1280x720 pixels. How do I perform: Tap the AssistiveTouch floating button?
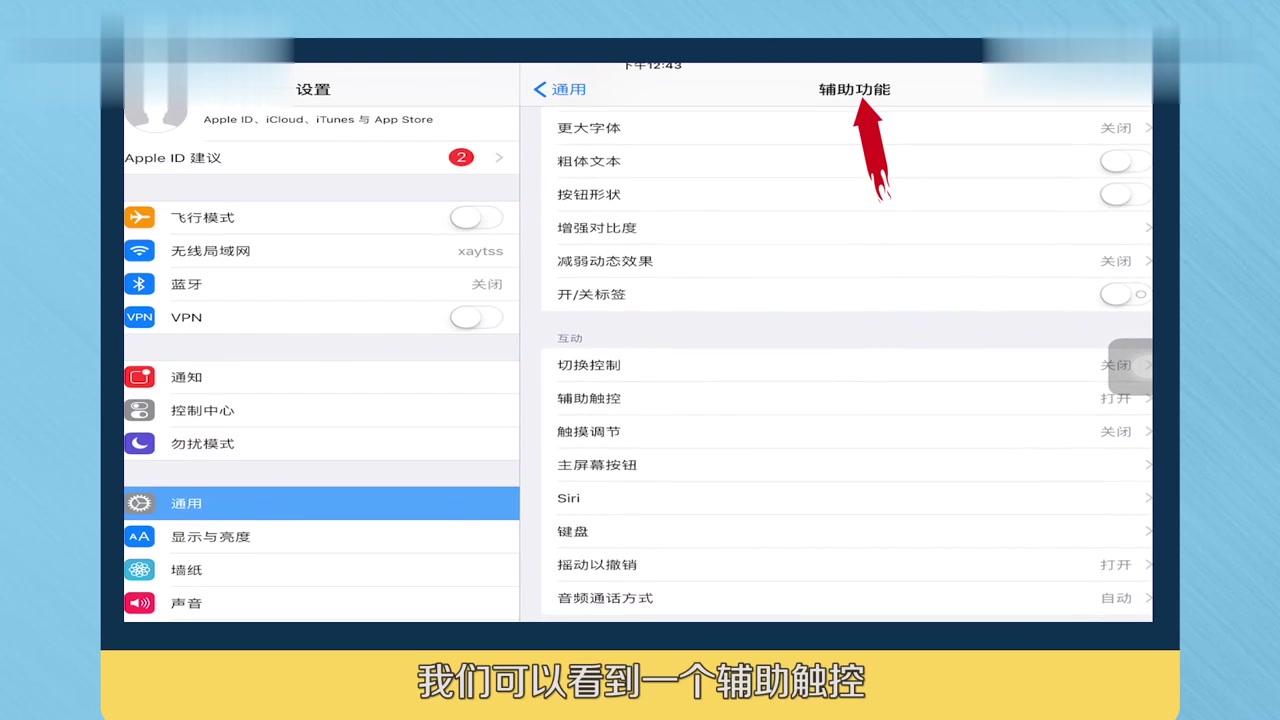click(x=1130, y=367)
